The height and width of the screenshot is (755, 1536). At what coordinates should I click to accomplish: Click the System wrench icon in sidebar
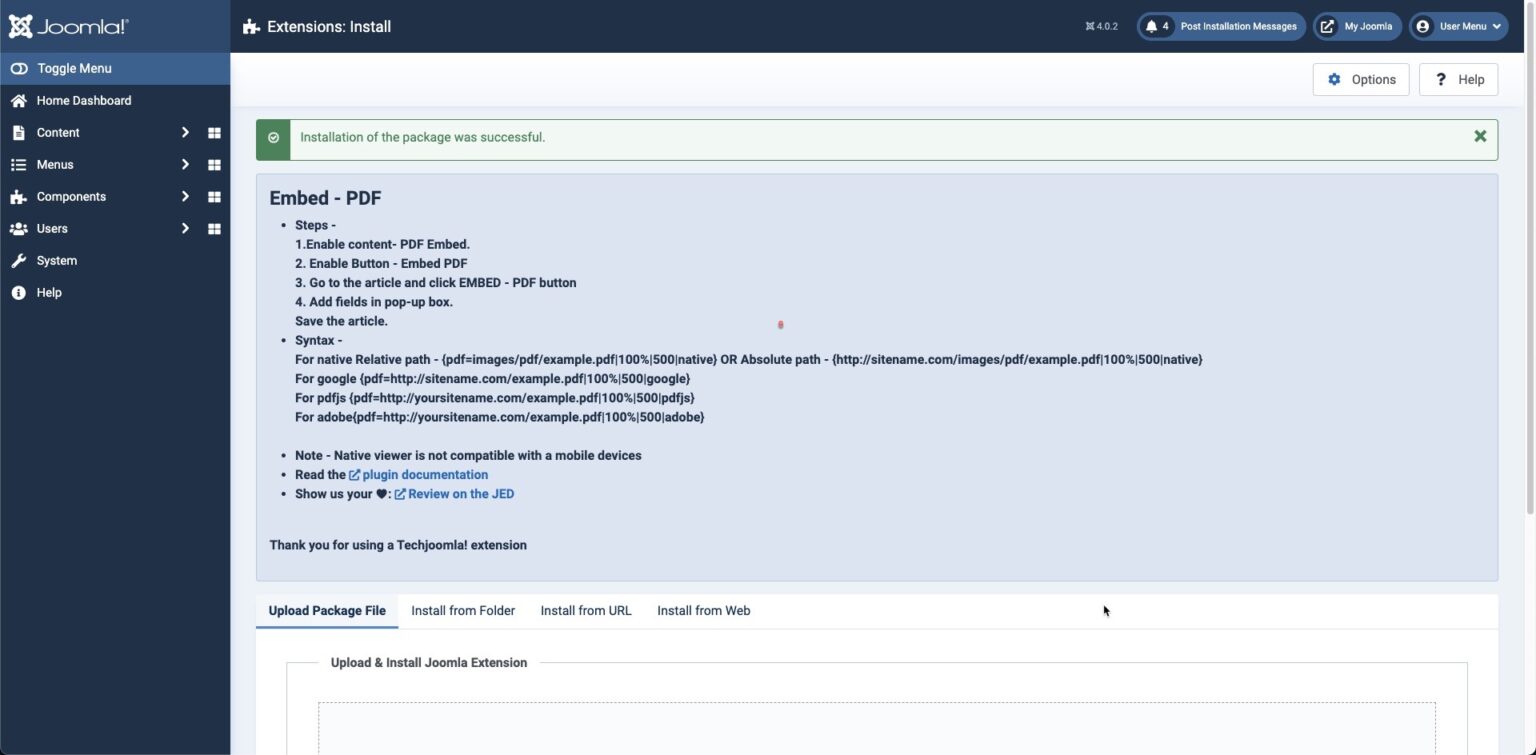click(x=18, y=260)
